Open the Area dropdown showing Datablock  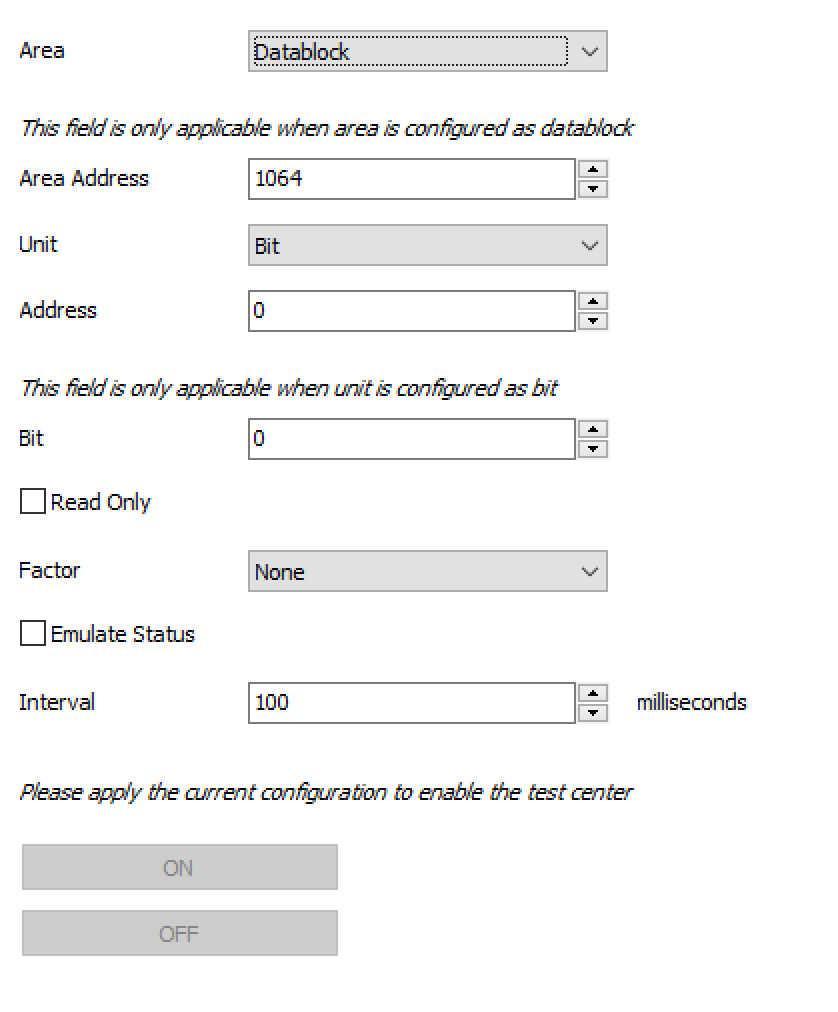(x=427, y=51)
